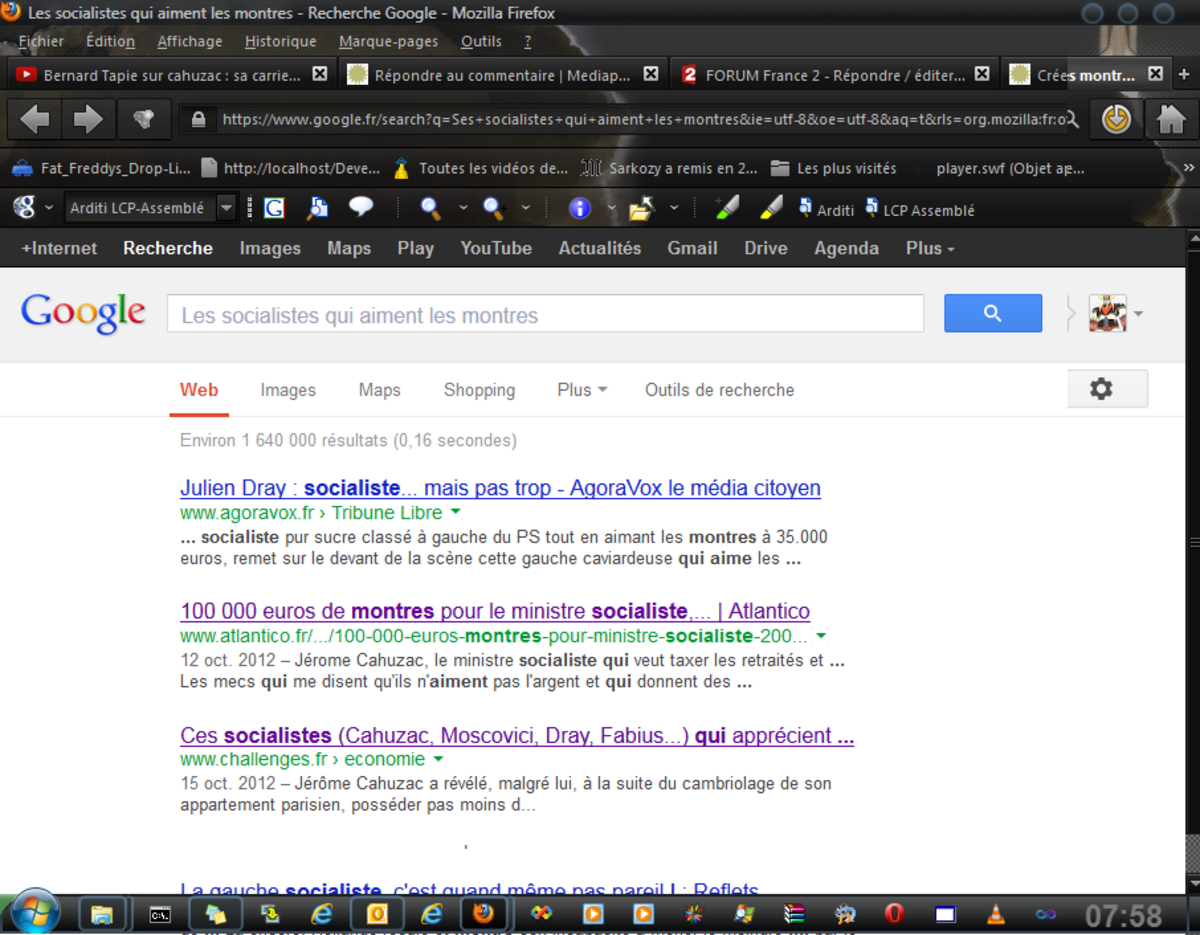
Task: Click the blue info icon in toolbar
Action: (580, 208)
